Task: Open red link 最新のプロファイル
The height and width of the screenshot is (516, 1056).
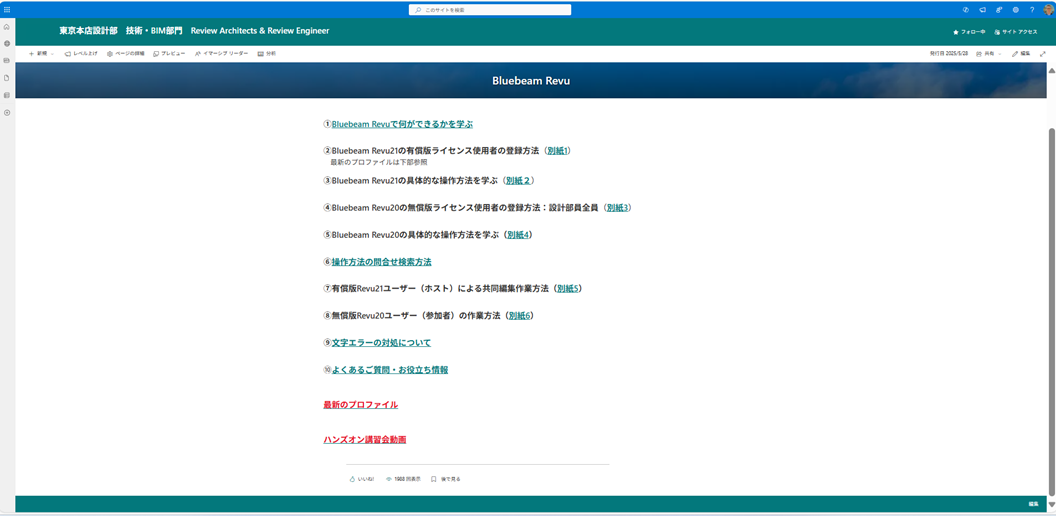Action: pyautogui.click(x=360, y=405)
